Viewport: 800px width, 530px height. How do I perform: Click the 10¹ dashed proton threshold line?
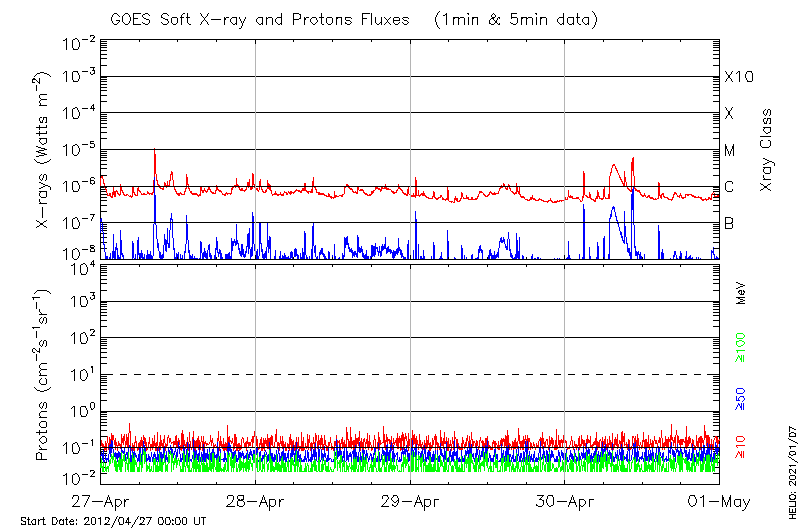tap(410, 375)
